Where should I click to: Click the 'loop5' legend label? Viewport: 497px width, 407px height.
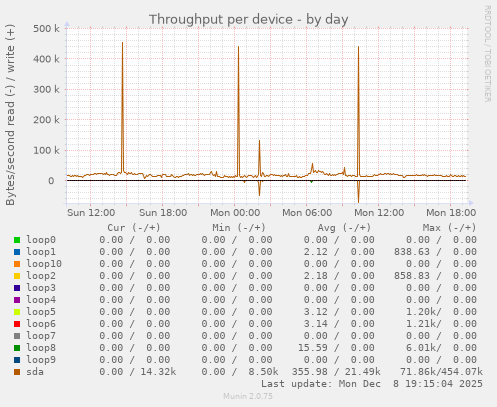41,312
